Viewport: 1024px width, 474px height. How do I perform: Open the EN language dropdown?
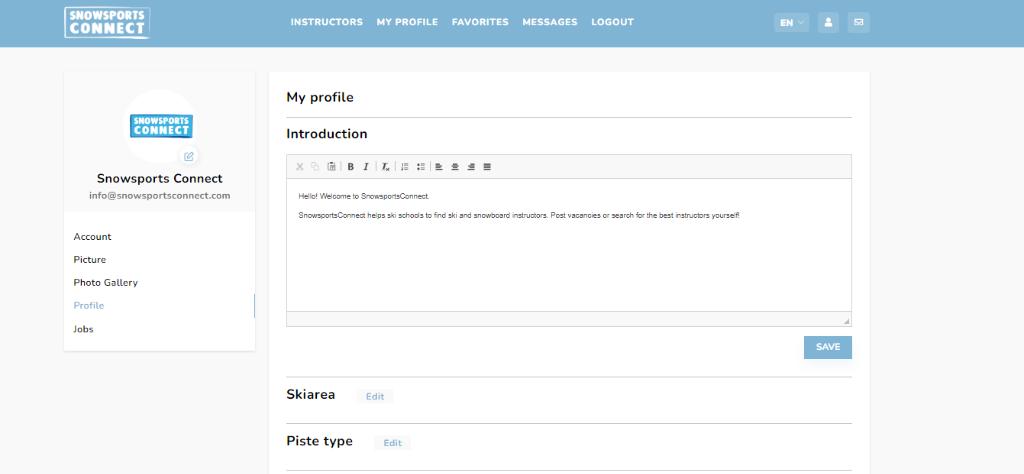[x=791, y=22]
